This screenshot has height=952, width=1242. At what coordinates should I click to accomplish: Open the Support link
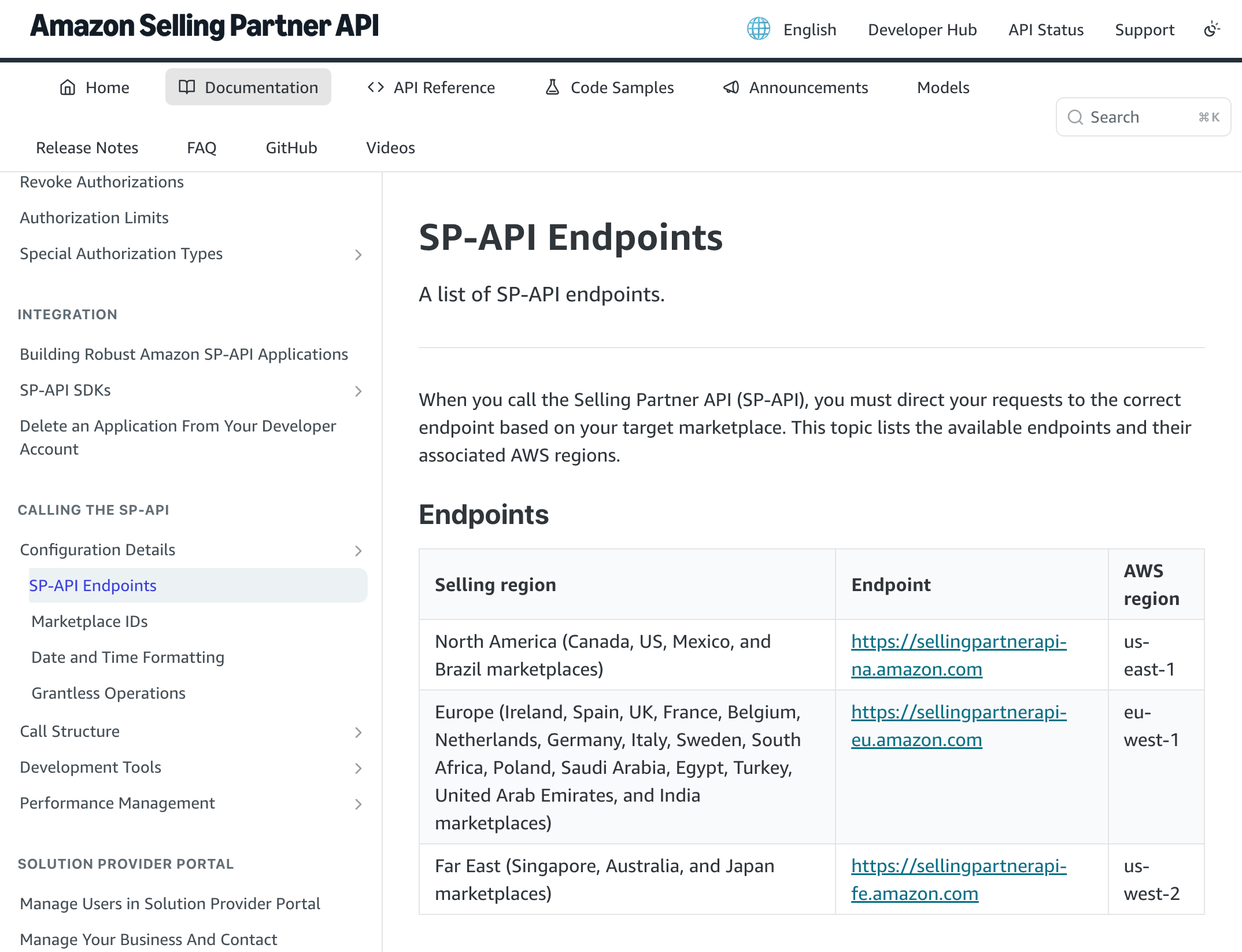[x=1144, y=29]
